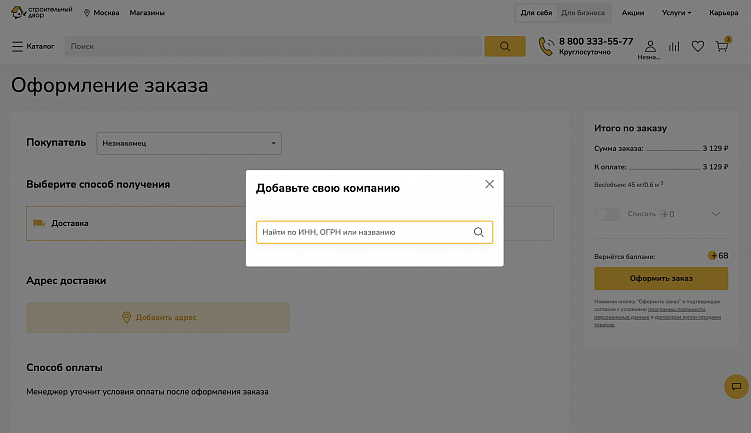Open the product comparison bars icon
The image size is (751, 433).
(x=674, y=46)
